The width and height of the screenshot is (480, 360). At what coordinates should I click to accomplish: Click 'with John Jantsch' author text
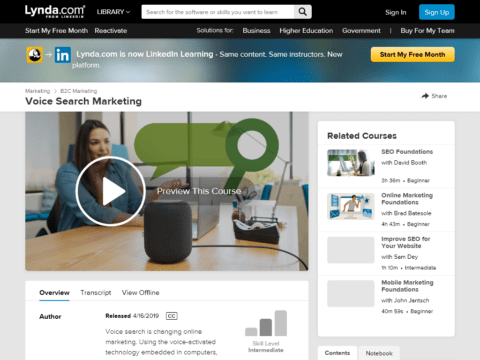(x=405, y=300)
